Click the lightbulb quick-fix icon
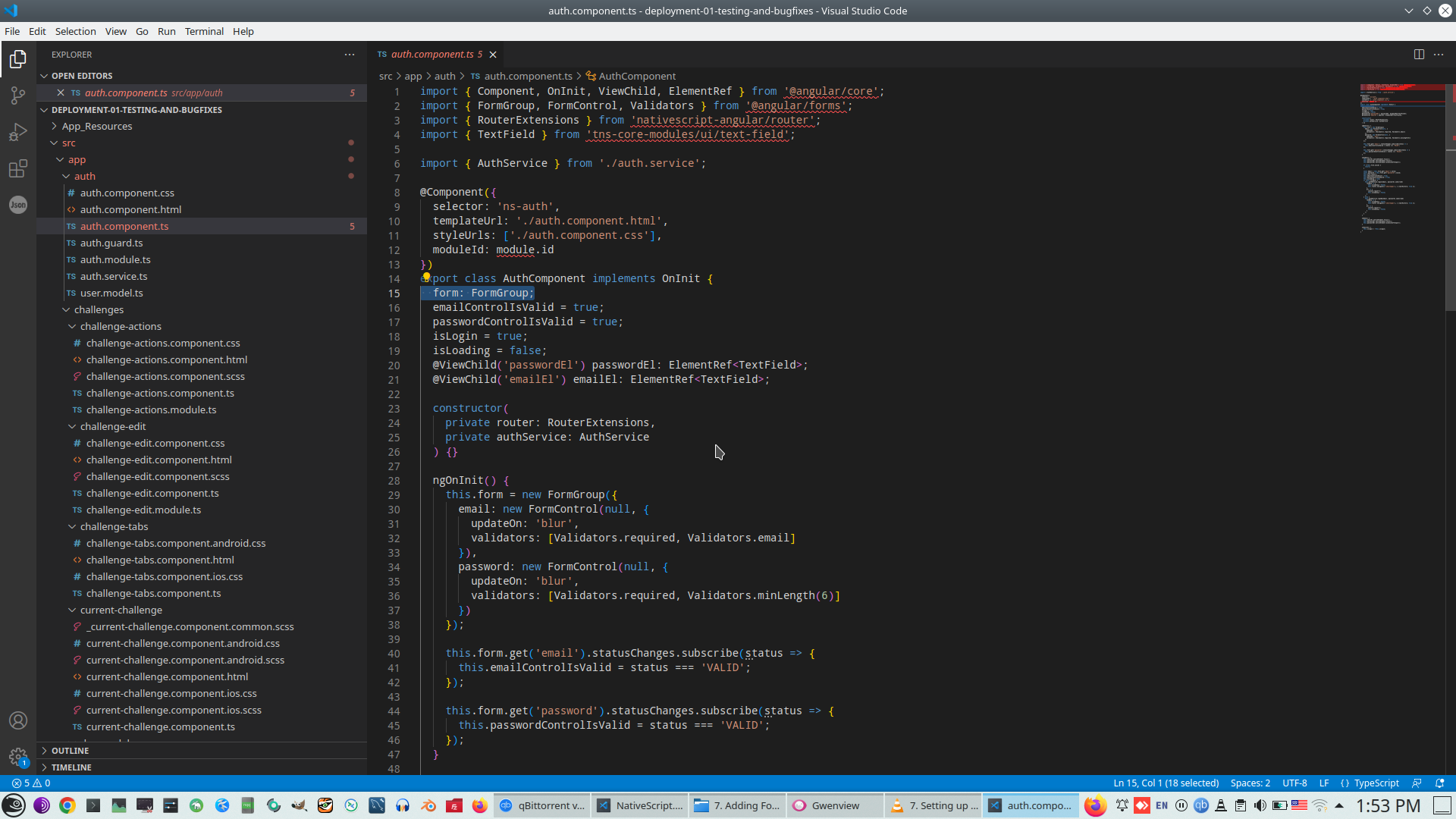This screenshot has width=1456, height=819. 426,278
